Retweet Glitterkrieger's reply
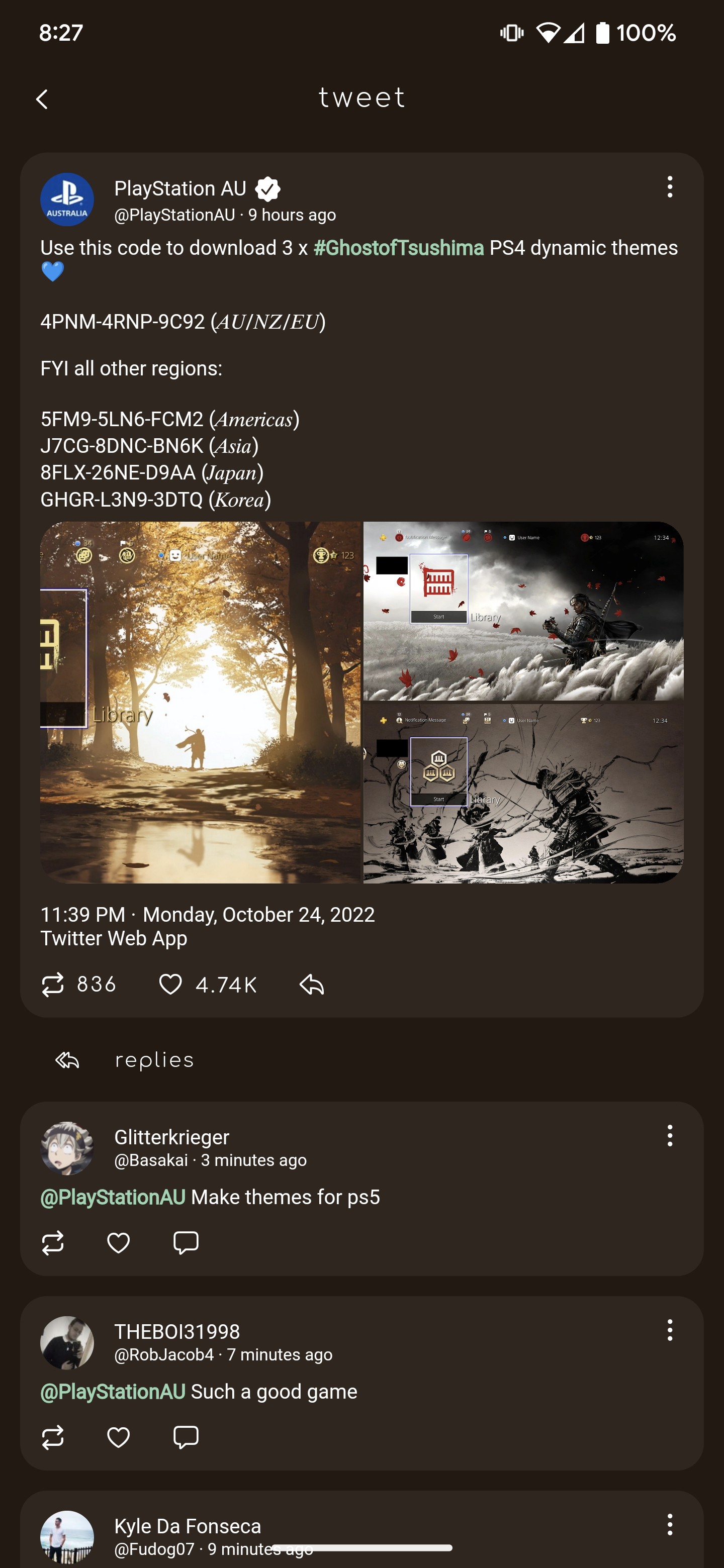This screenshot has height=1568, width=724. tap(52, 1242)
